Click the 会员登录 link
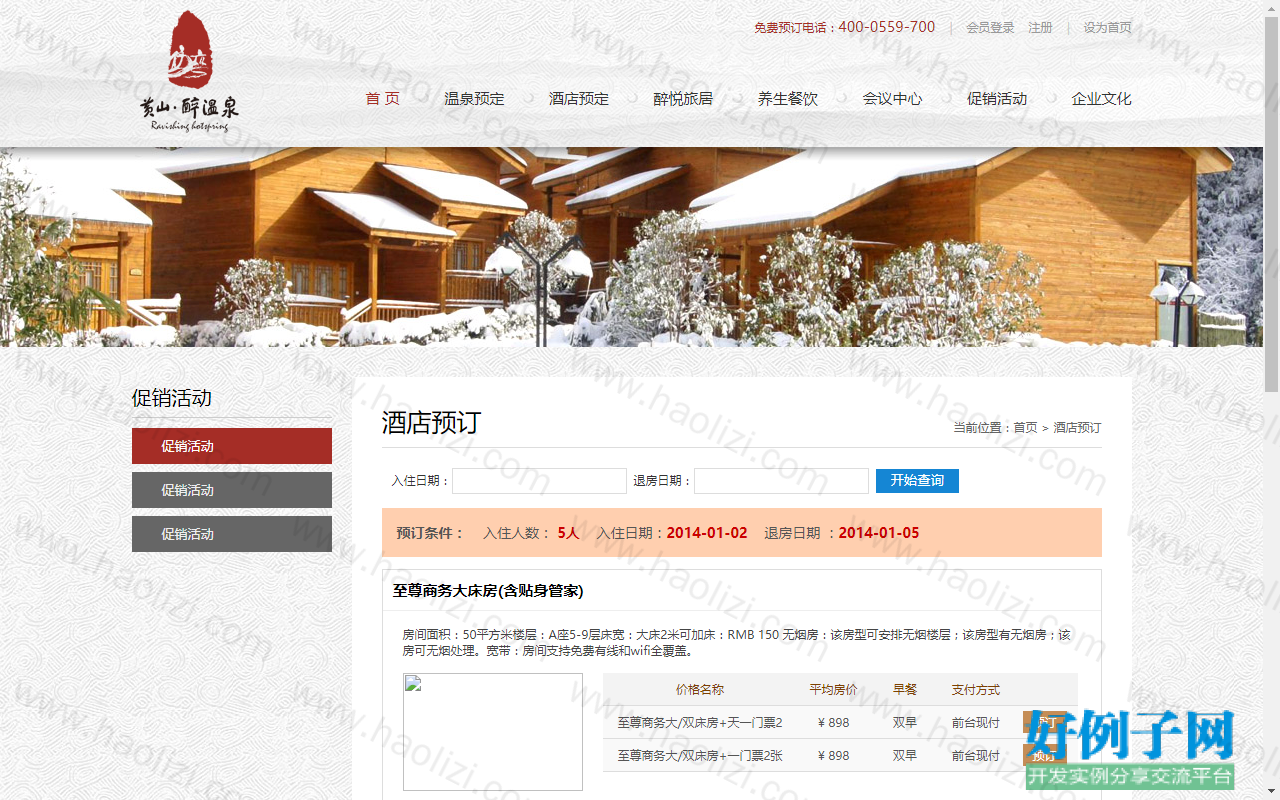 [990, 28]
